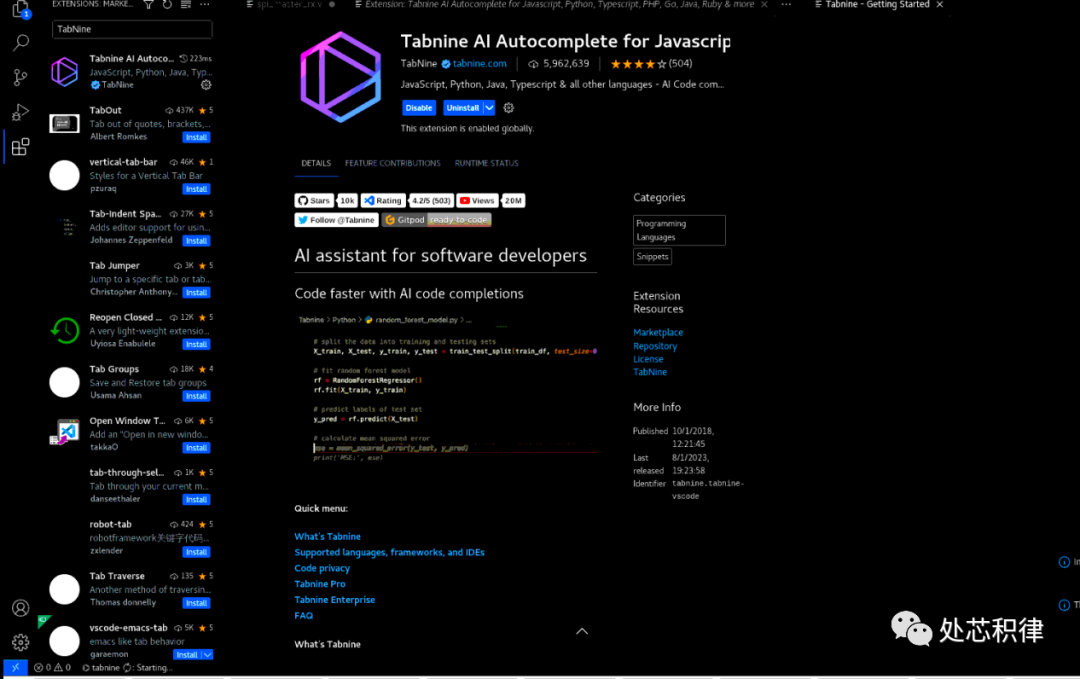Image resolution: width=1080 pixels, height=679 pixels.
Task: Open extension page settings gear beside Uninstall
Action: click(x=508, y=107)
